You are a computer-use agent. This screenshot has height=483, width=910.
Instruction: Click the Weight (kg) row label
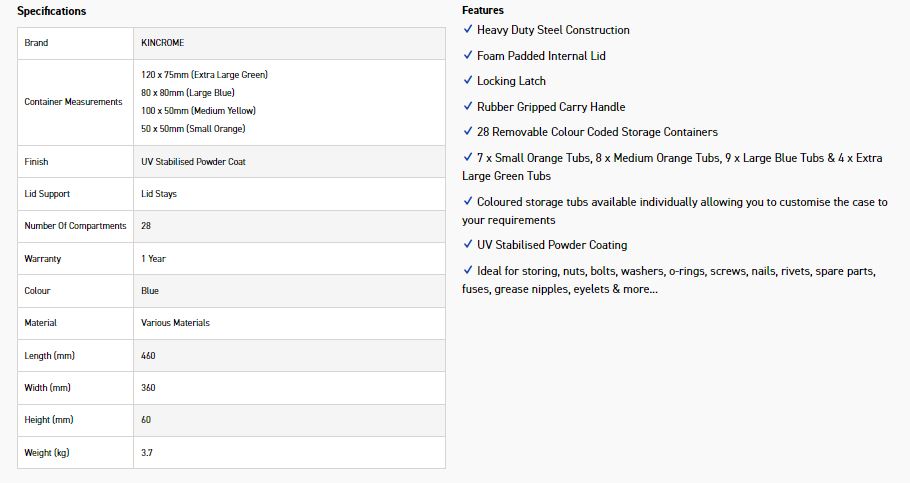point(46,452)
